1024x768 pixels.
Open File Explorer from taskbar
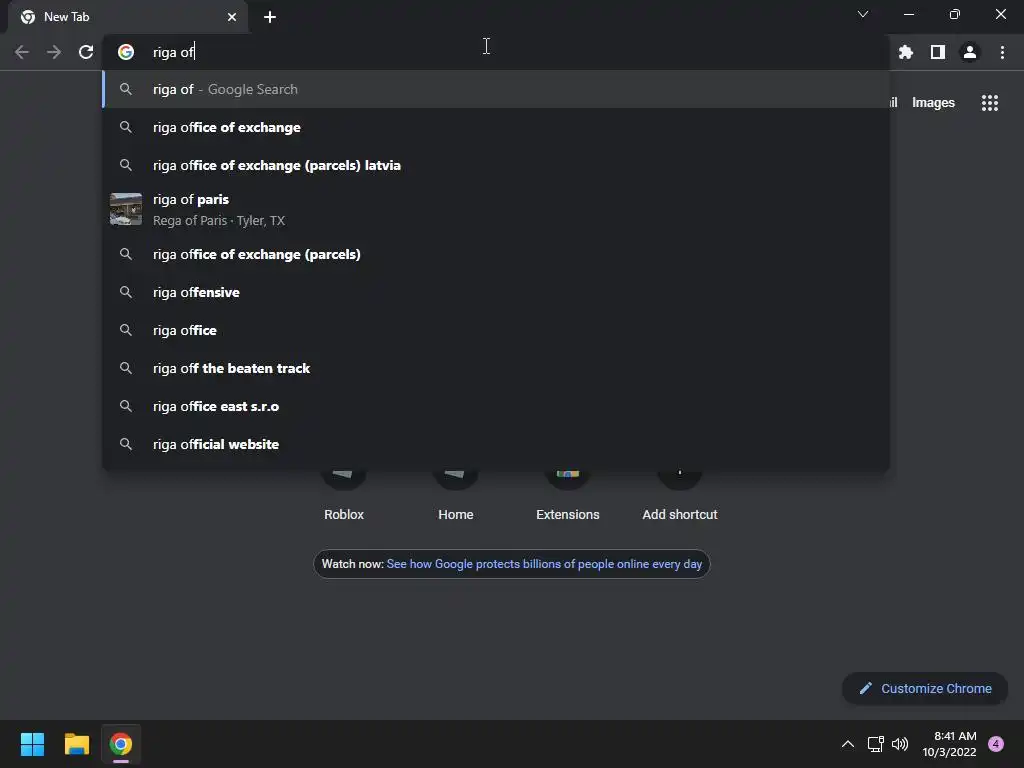coord(76,744)
